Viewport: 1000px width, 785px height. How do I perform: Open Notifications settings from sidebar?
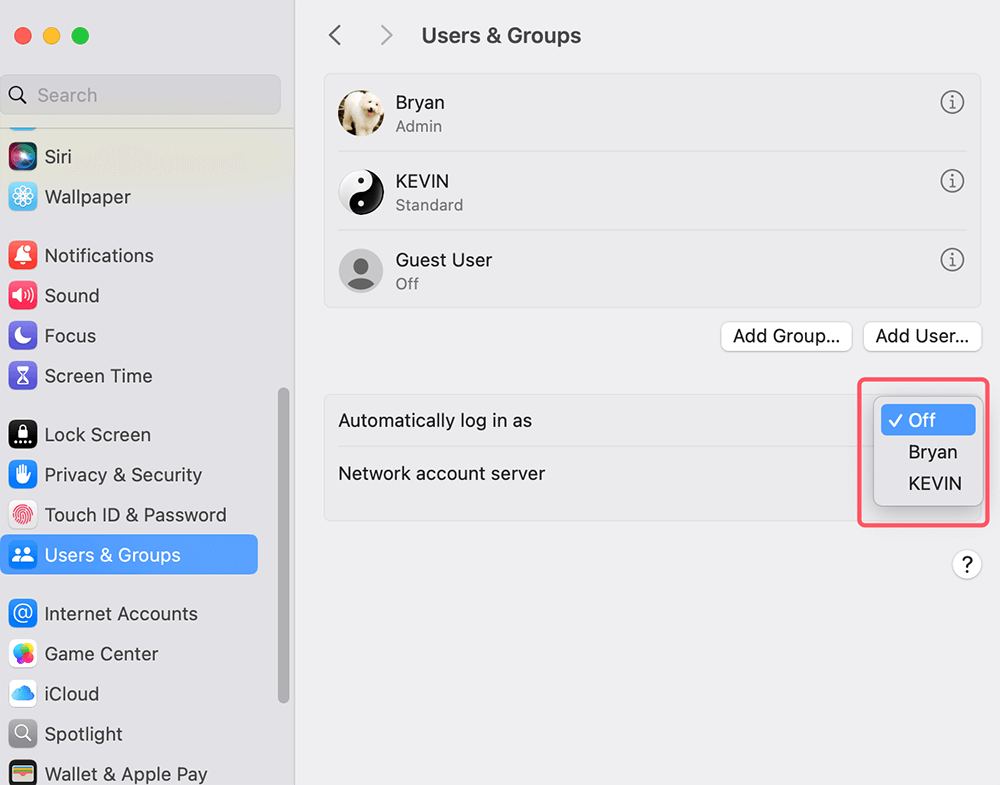point(97,255)
